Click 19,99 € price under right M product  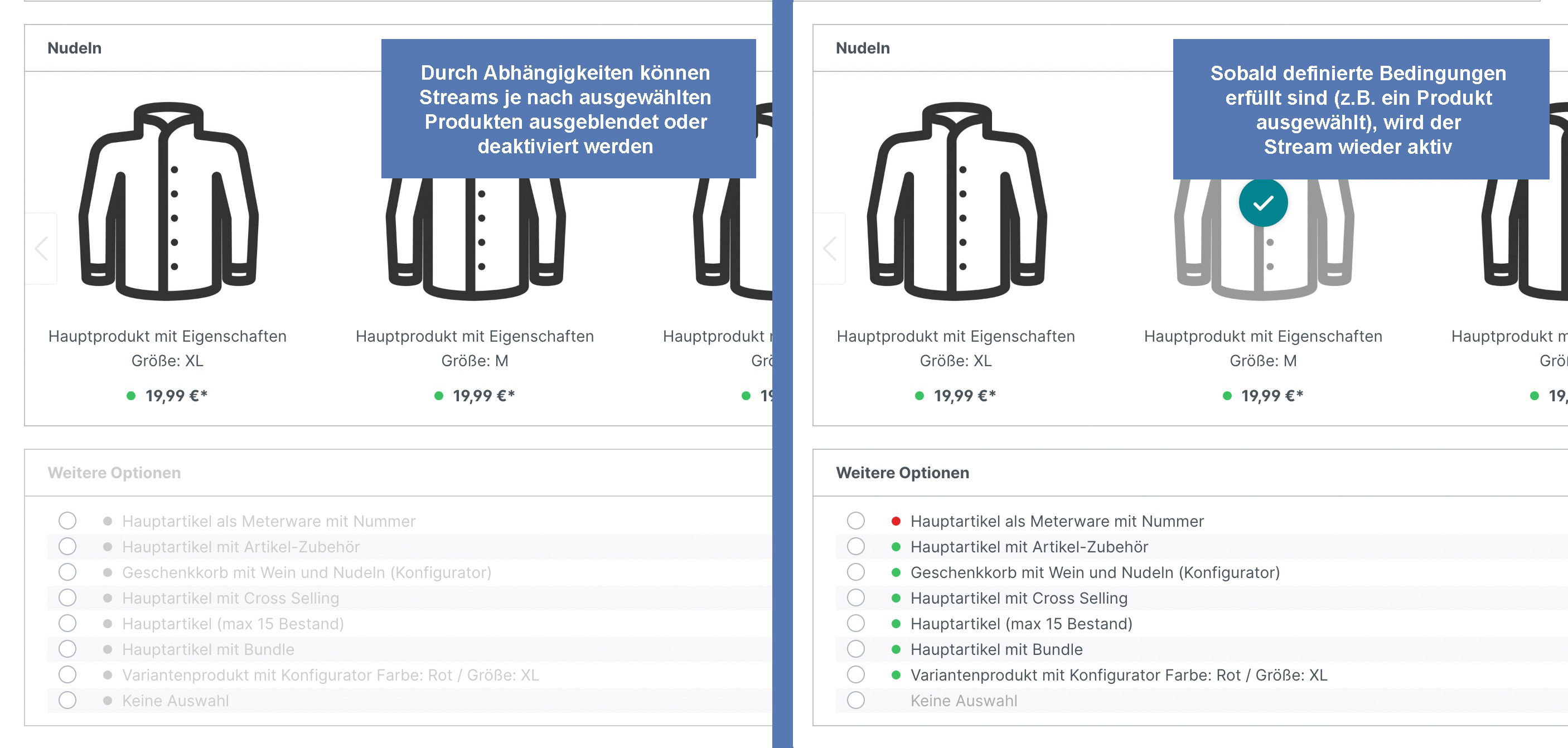[1271, 396]
